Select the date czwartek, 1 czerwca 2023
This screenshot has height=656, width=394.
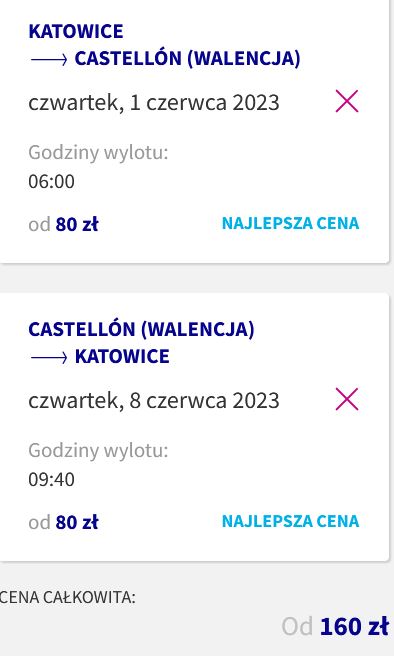(x=154, y=103)
